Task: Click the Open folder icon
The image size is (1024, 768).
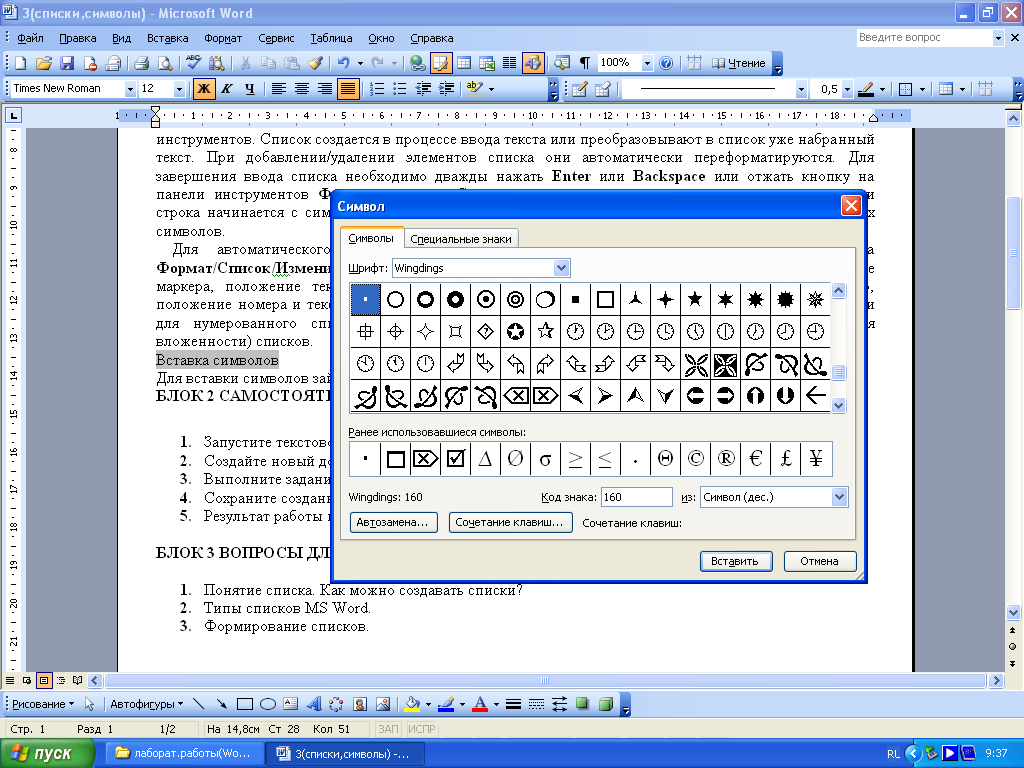Action: pos(44,63)
